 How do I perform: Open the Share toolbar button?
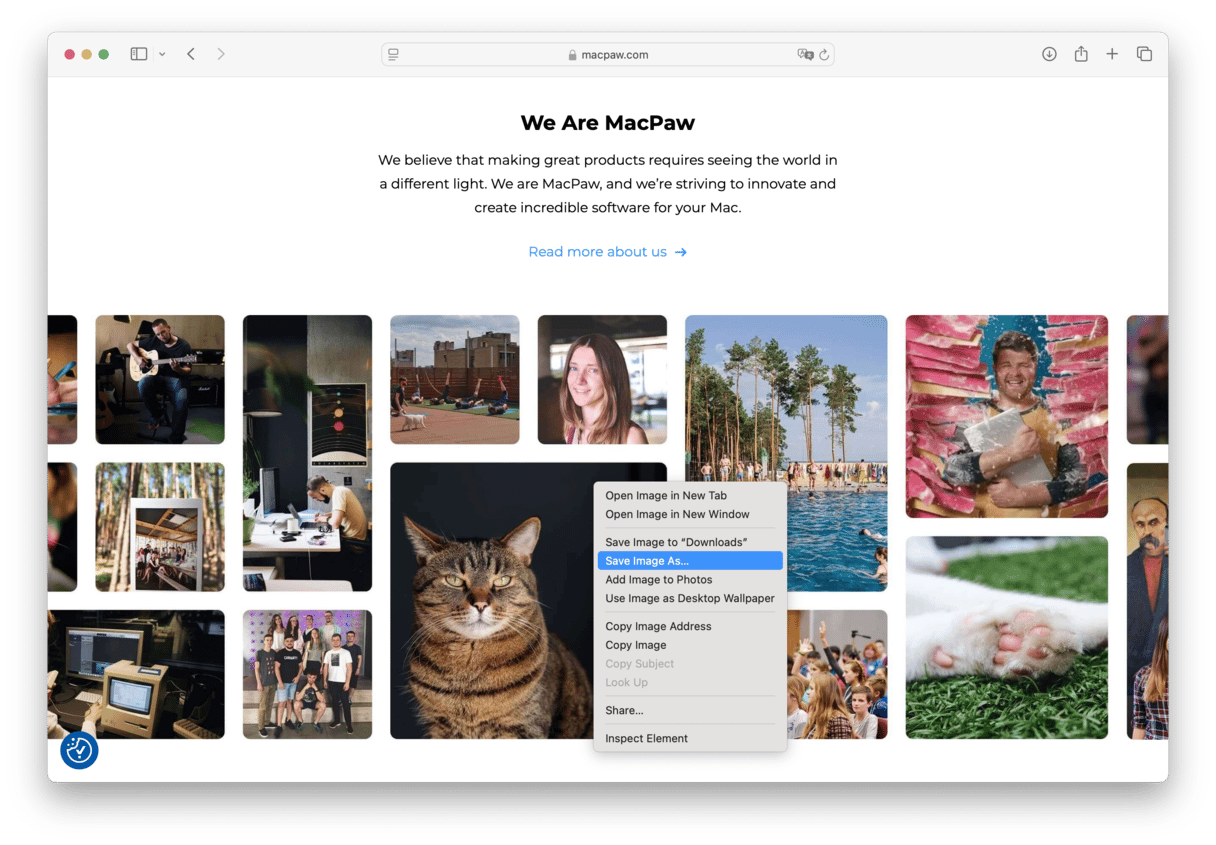point(1081,54)
